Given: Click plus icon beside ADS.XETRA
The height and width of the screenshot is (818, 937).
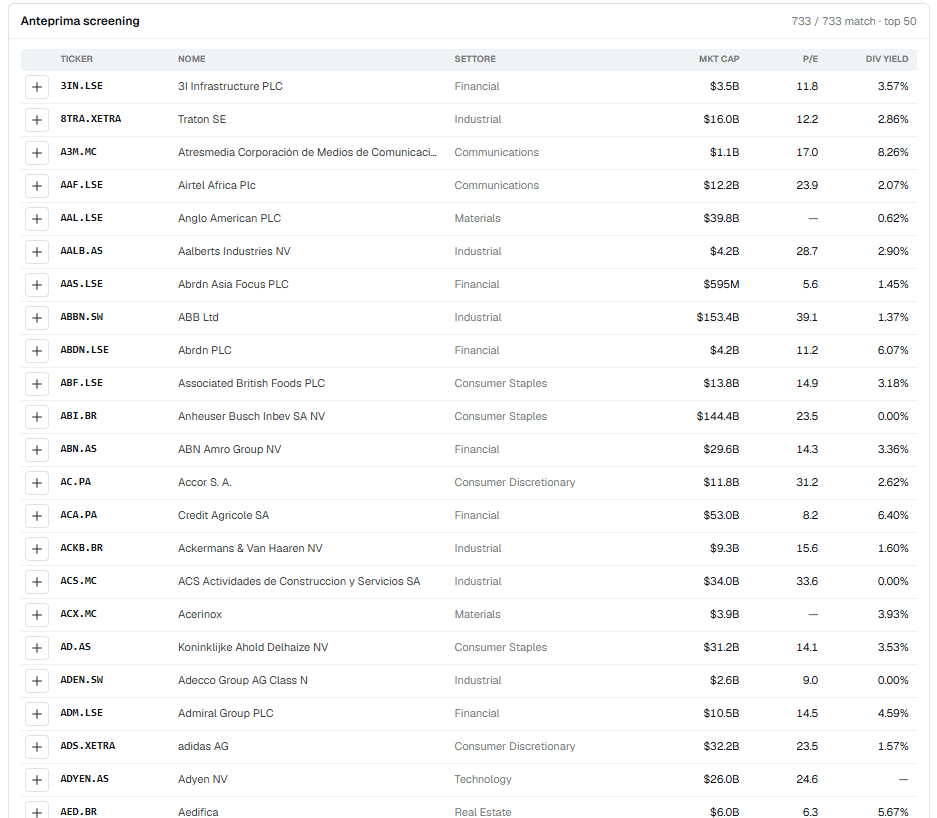Looking at the screenshot, I should click(36, 747).
